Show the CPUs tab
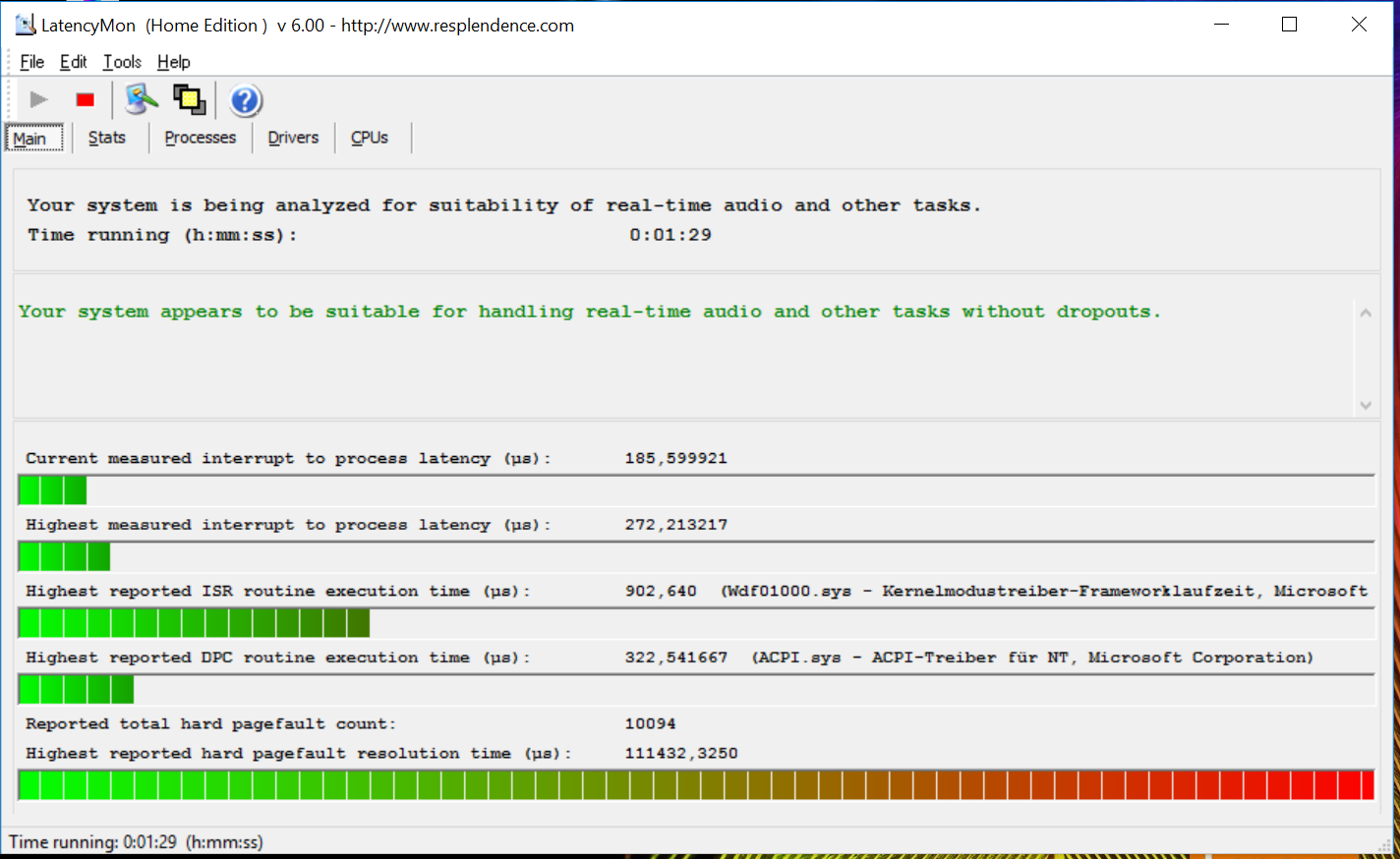This screenshot has width=1400, height=859. 370,138
